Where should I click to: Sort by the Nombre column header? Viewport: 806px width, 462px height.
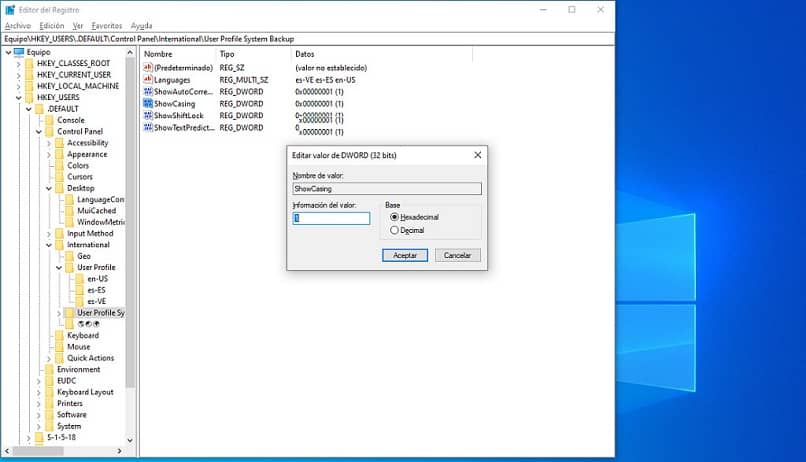pyautogui.click(x=178, y=54)
